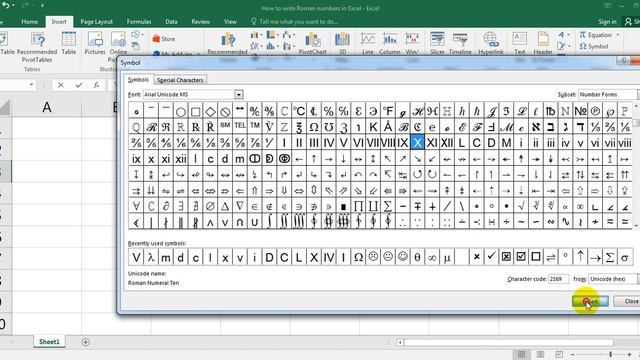Open the Font dropdown arrow
This screenshot has width=640, height=360.
click(238, 95)
